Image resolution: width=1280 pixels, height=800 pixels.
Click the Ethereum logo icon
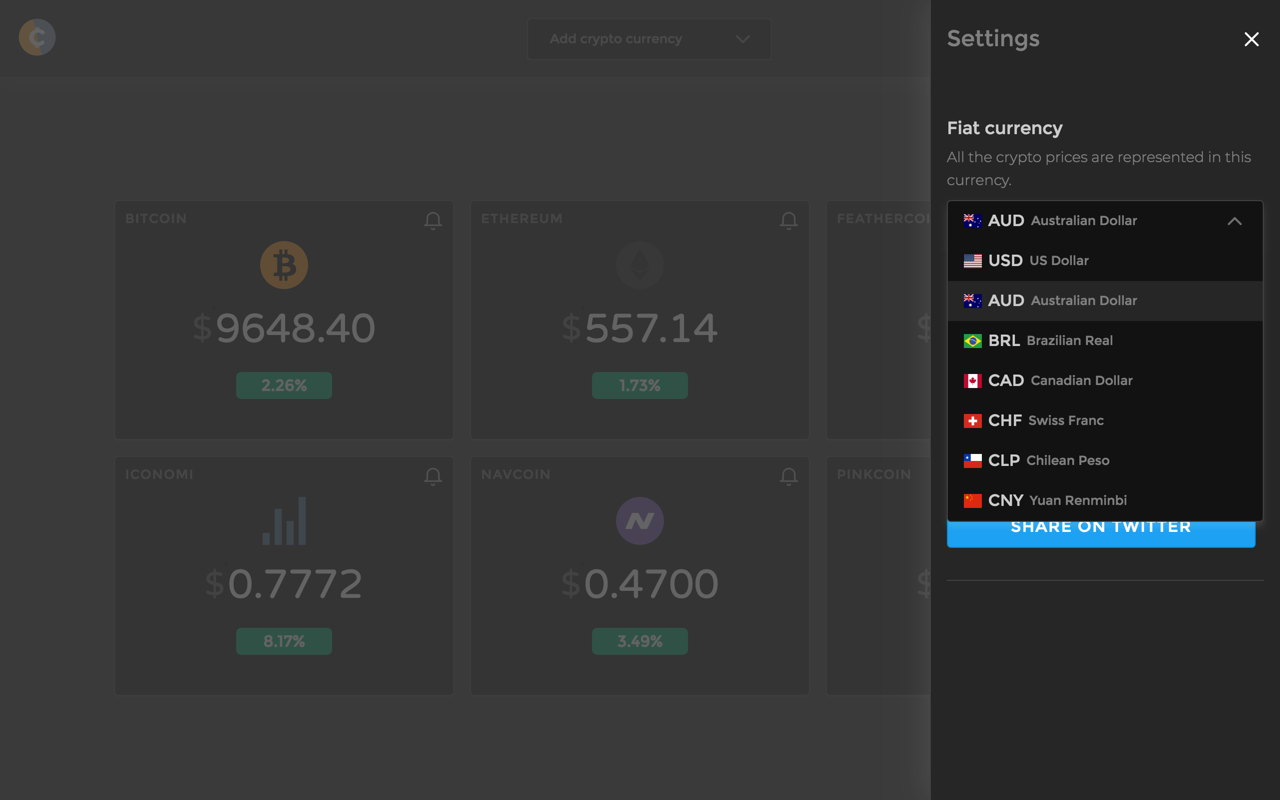coord(639,264)
